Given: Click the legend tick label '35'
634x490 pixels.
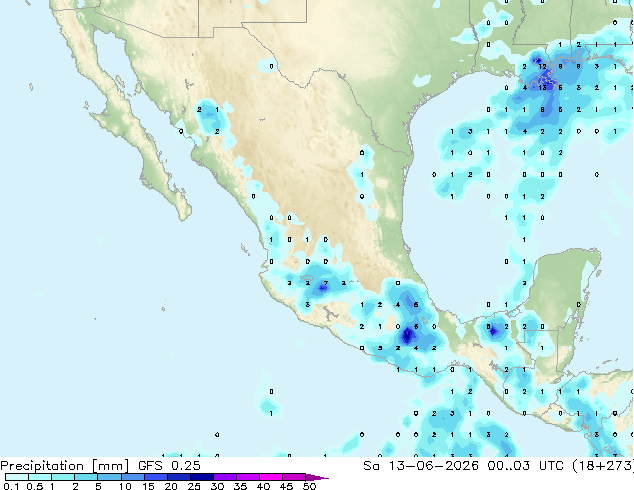Looking at the screenshot, I should point(240,486).
